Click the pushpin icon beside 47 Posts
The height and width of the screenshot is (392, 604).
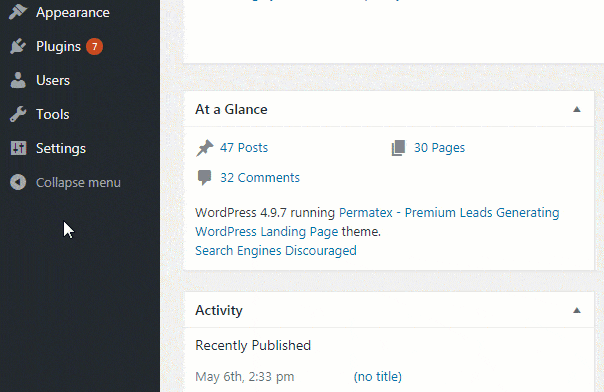click(205, 148)
